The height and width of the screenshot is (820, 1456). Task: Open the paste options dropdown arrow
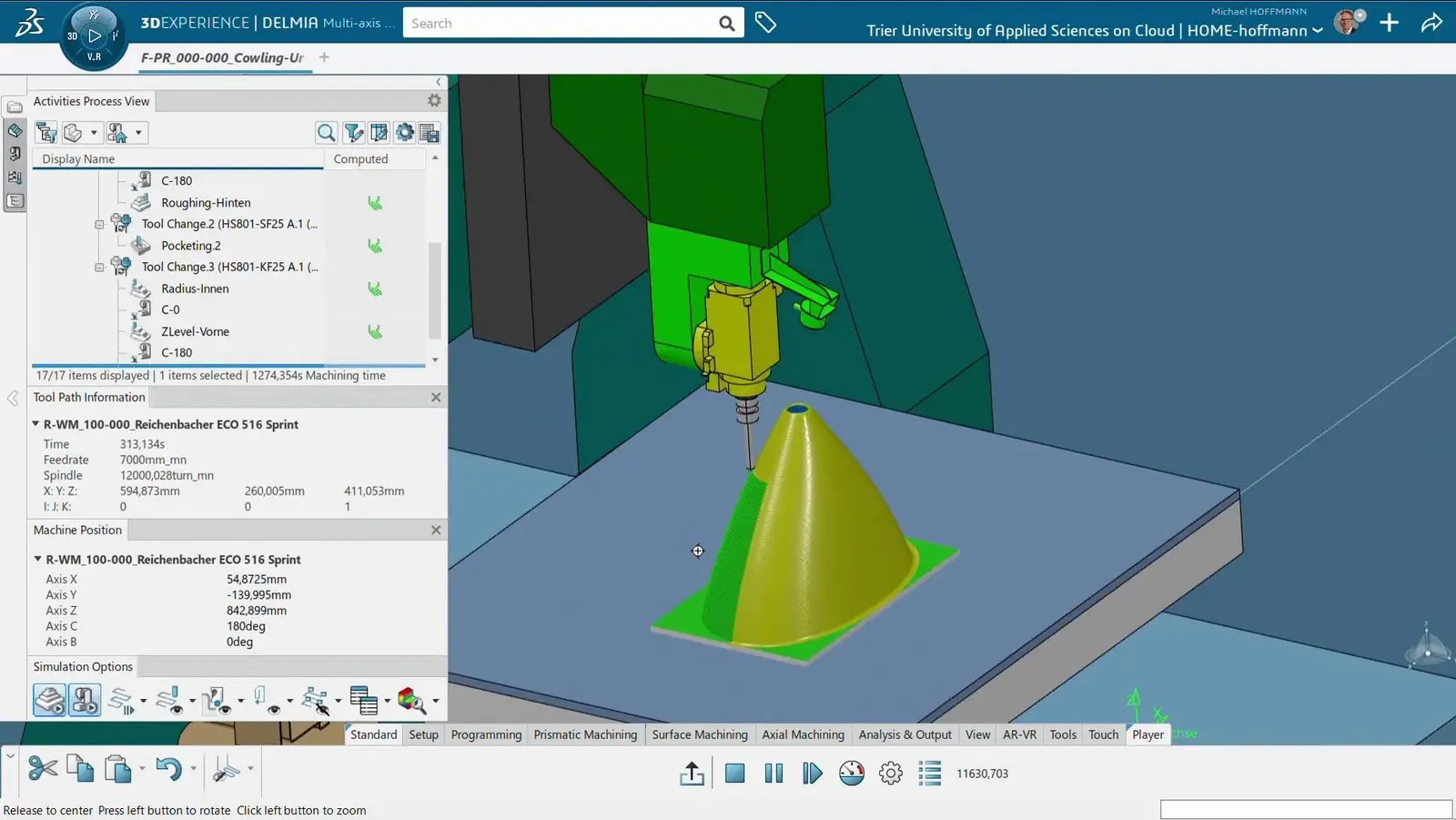142,770
